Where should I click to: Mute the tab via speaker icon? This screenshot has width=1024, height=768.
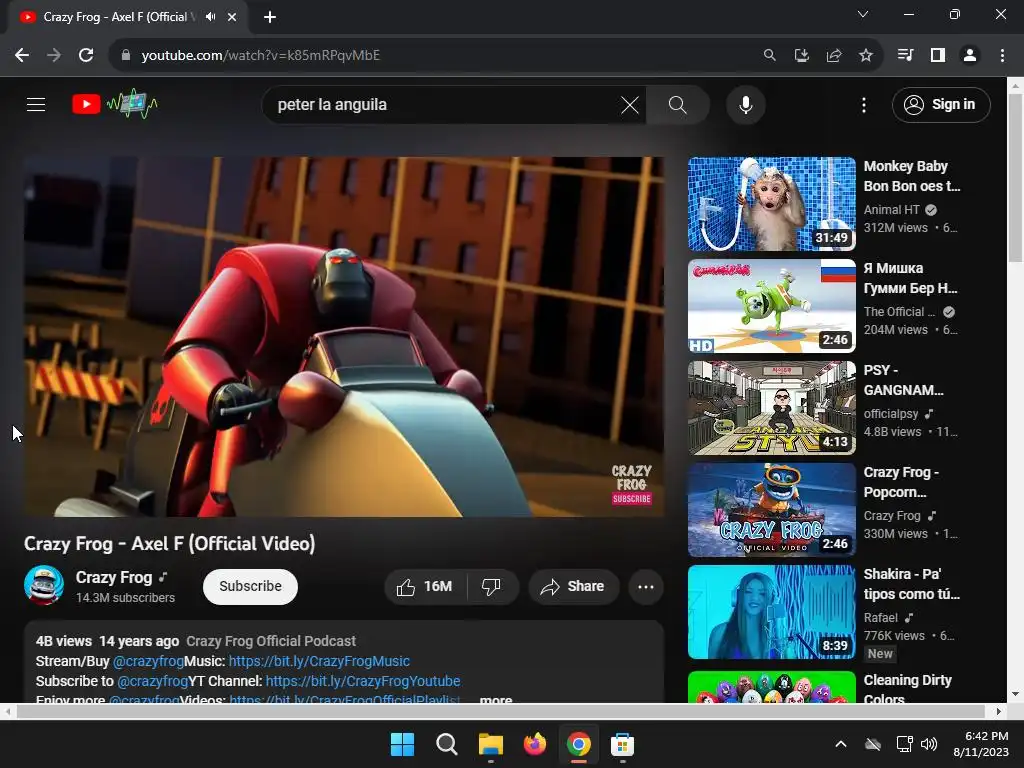tap(210, 17)
